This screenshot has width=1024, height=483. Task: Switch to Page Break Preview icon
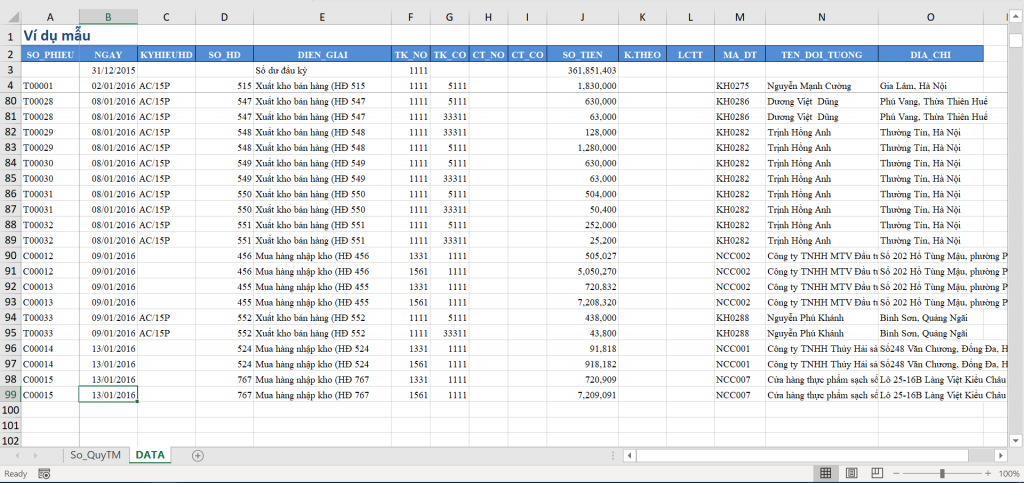pos(878,473)
